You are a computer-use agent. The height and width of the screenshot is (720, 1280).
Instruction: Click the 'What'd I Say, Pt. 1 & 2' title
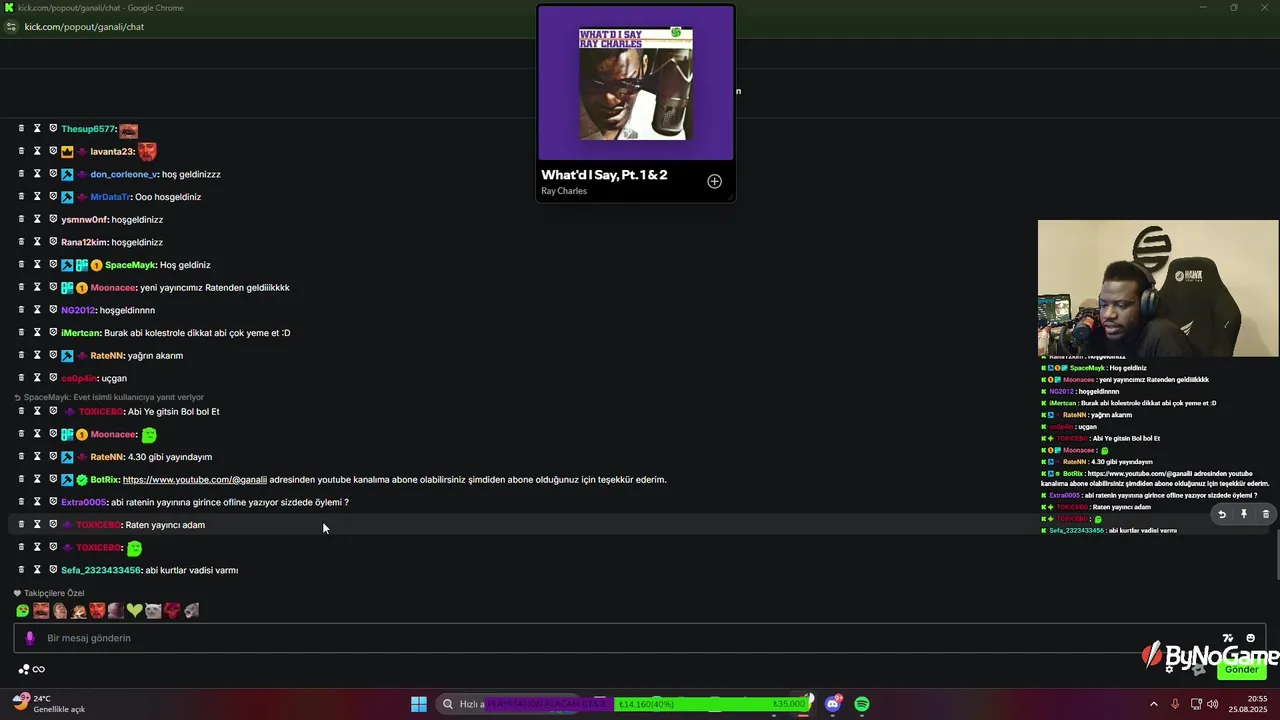click(604, 175)
